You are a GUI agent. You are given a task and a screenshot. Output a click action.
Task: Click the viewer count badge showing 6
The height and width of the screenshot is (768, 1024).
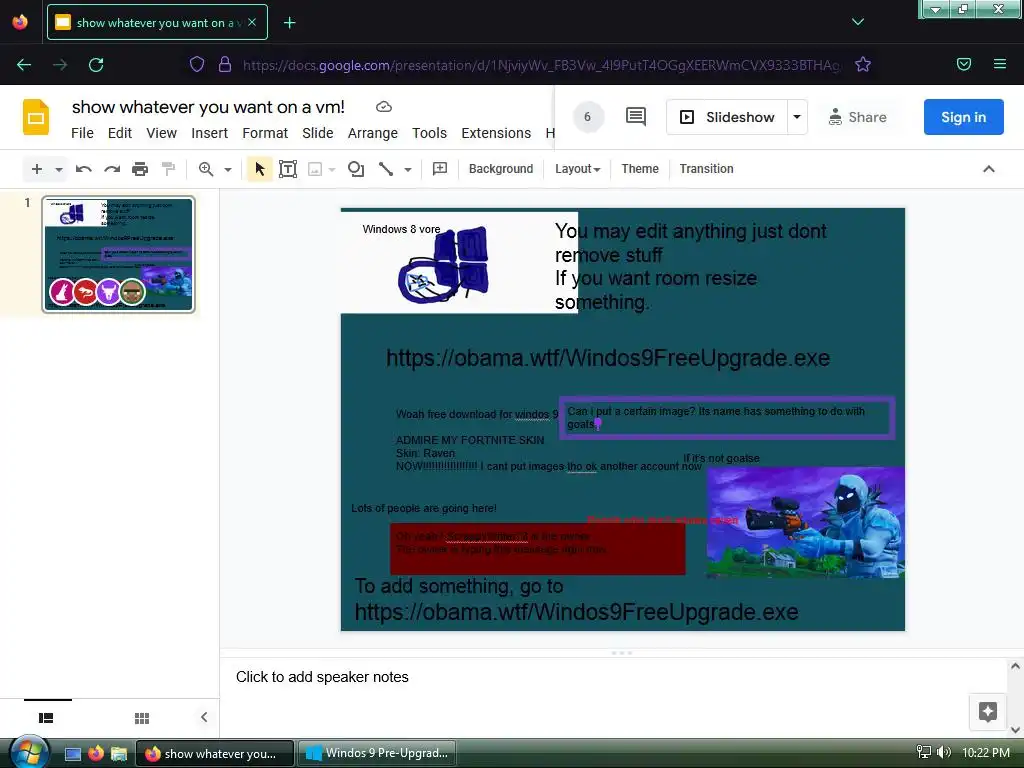pos(588,117)
